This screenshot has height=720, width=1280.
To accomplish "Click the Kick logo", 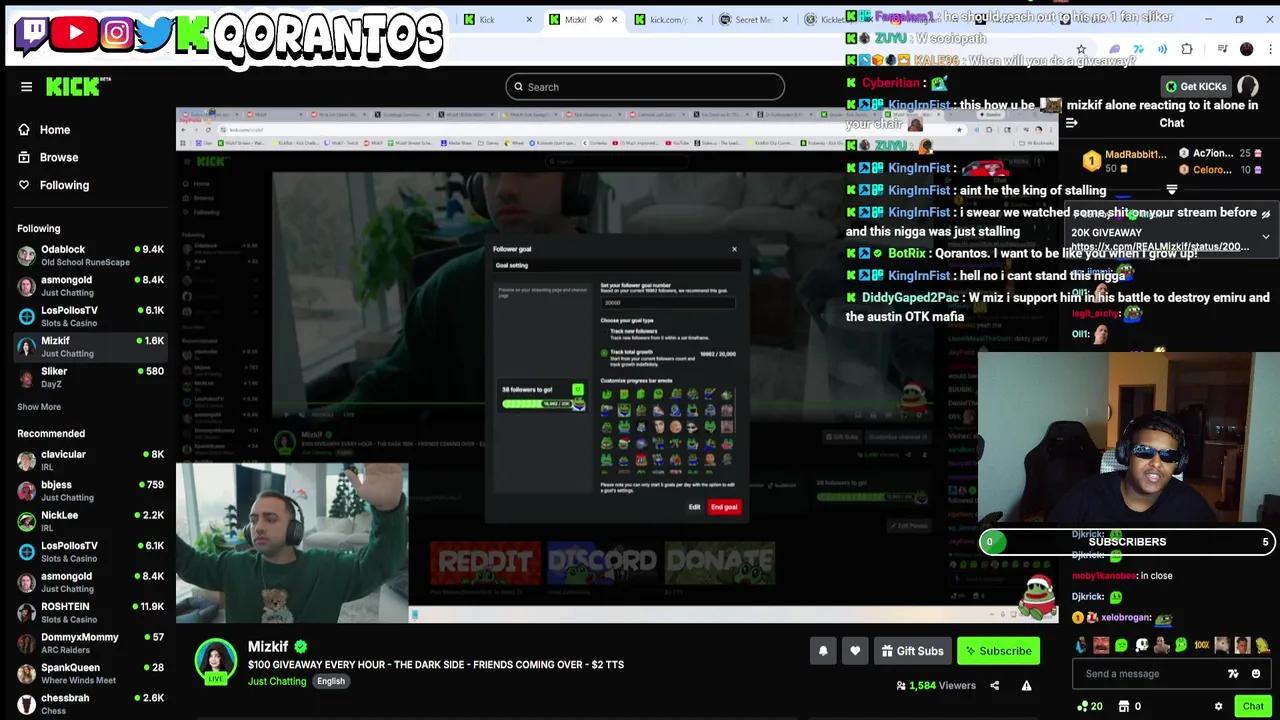I will [73, 87].
